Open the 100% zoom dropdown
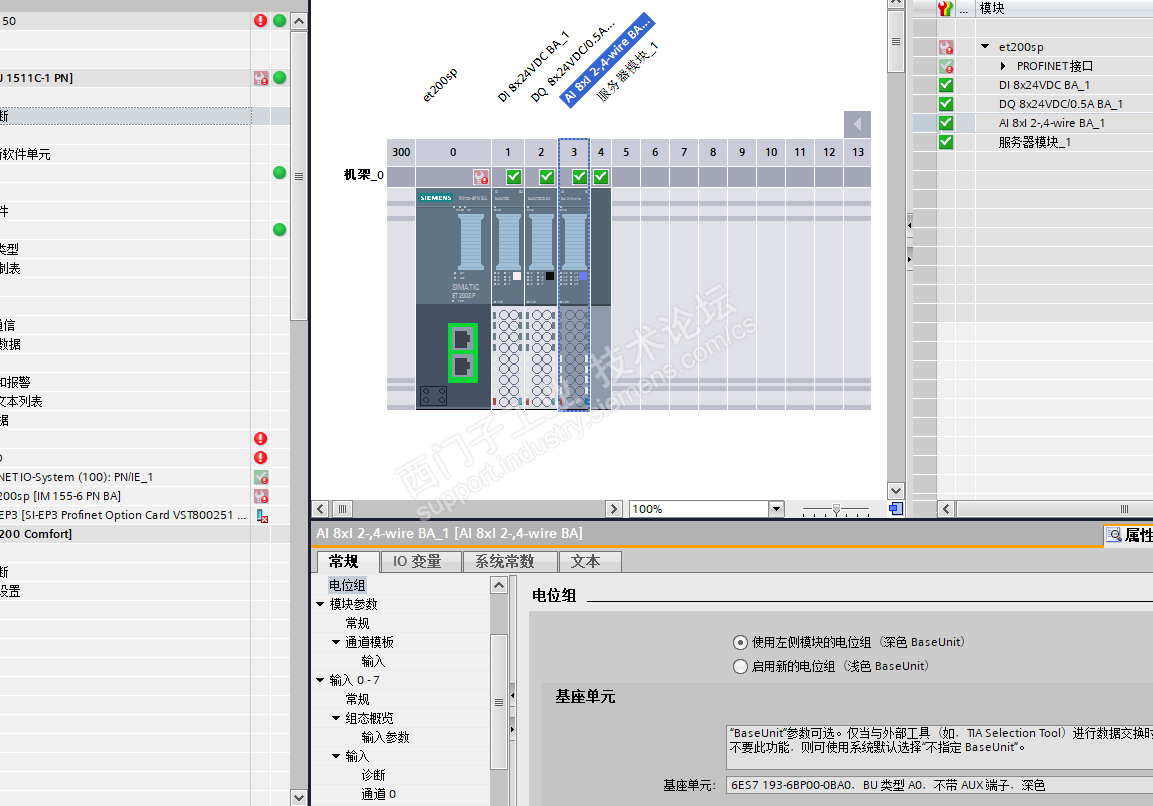 [776, 509]
